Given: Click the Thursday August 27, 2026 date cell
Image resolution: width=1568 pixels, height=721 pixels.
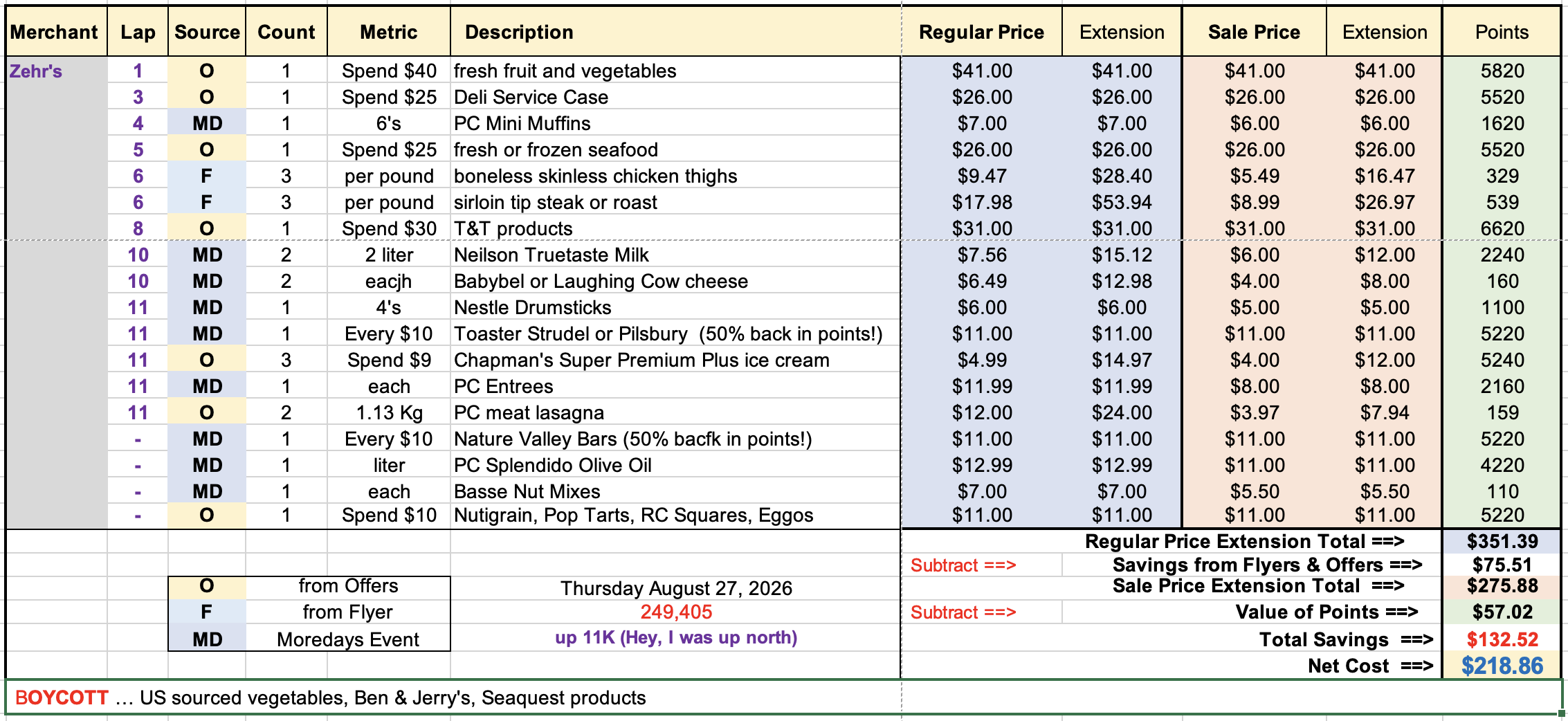Looking at the screenshot, I should [675, 587].
